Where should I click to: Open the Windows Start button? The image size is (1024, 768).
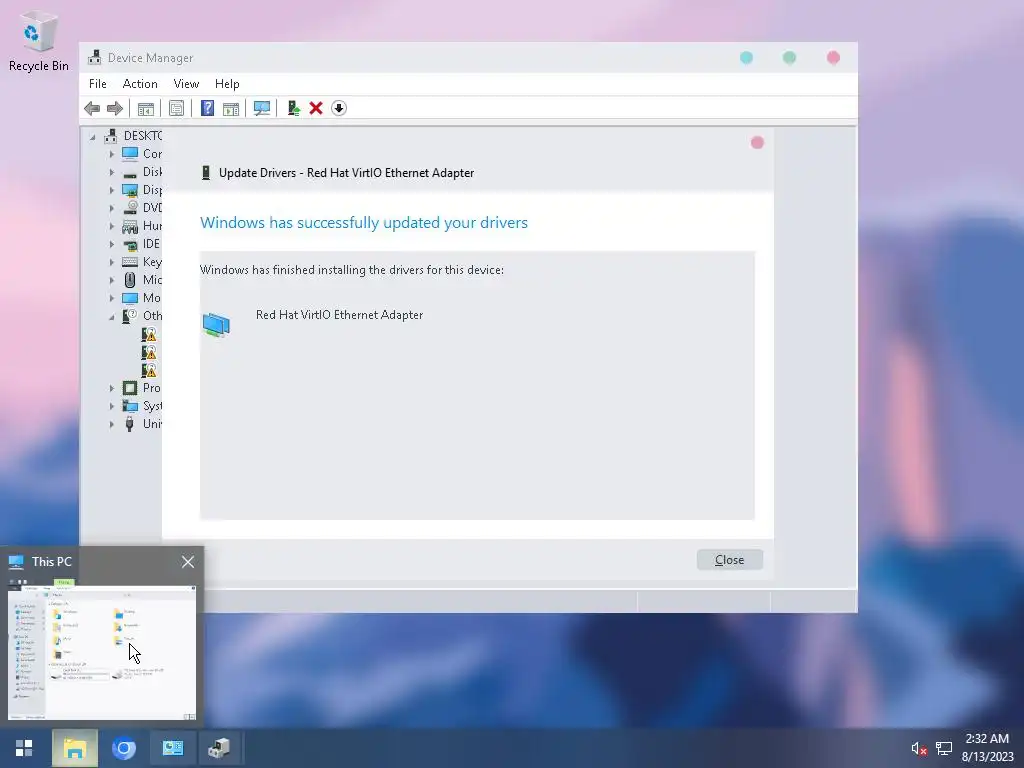(24, 748)
